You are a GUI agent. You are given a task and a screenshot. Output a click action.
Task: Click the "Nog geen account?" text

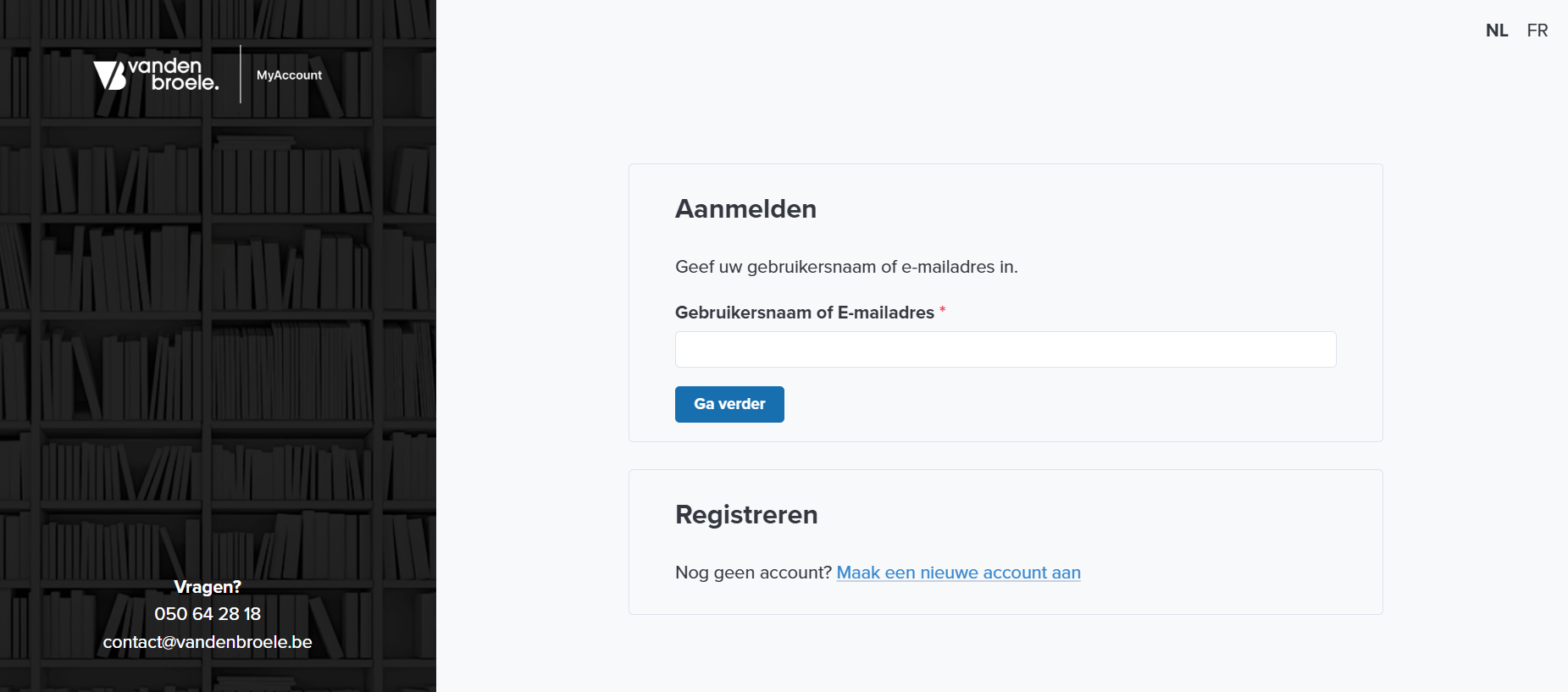(753, 573)
